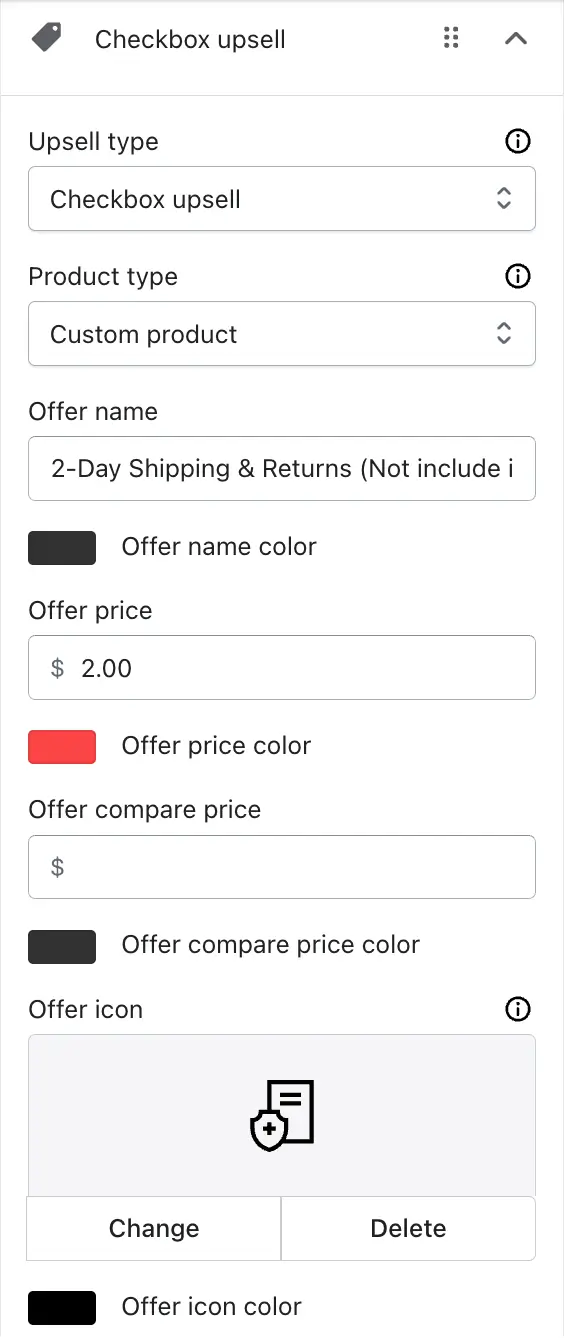Screen dimensions: 564x1338
Task: Click the tag icon beside Checkbox upsell
Action: (x=46, y=38)
